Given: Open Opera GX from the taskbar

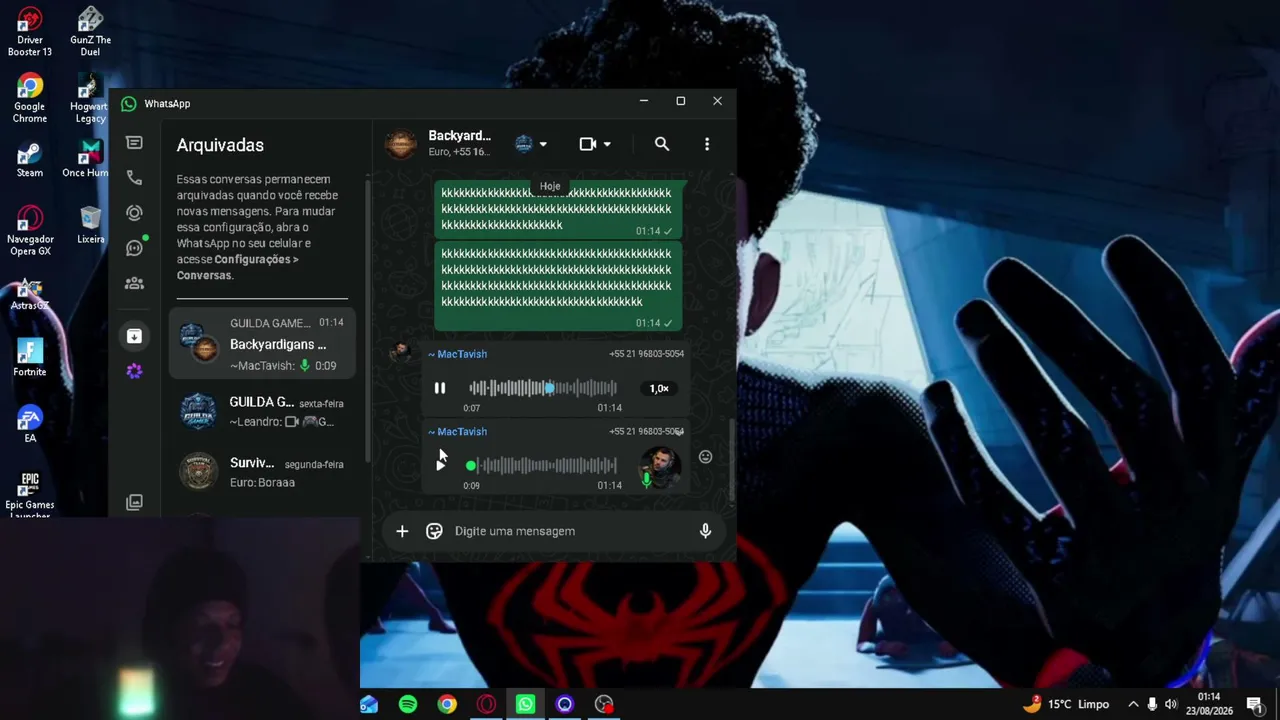Looking at the screenshot, I should (486, 704).
